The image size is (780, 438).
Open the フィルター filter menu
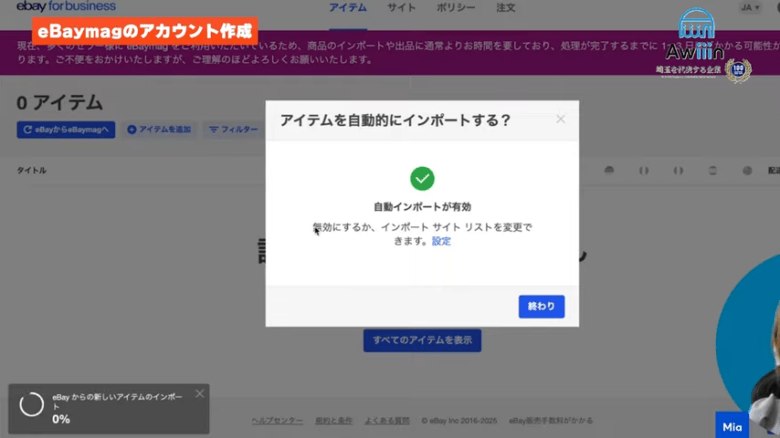coord(232,129)
